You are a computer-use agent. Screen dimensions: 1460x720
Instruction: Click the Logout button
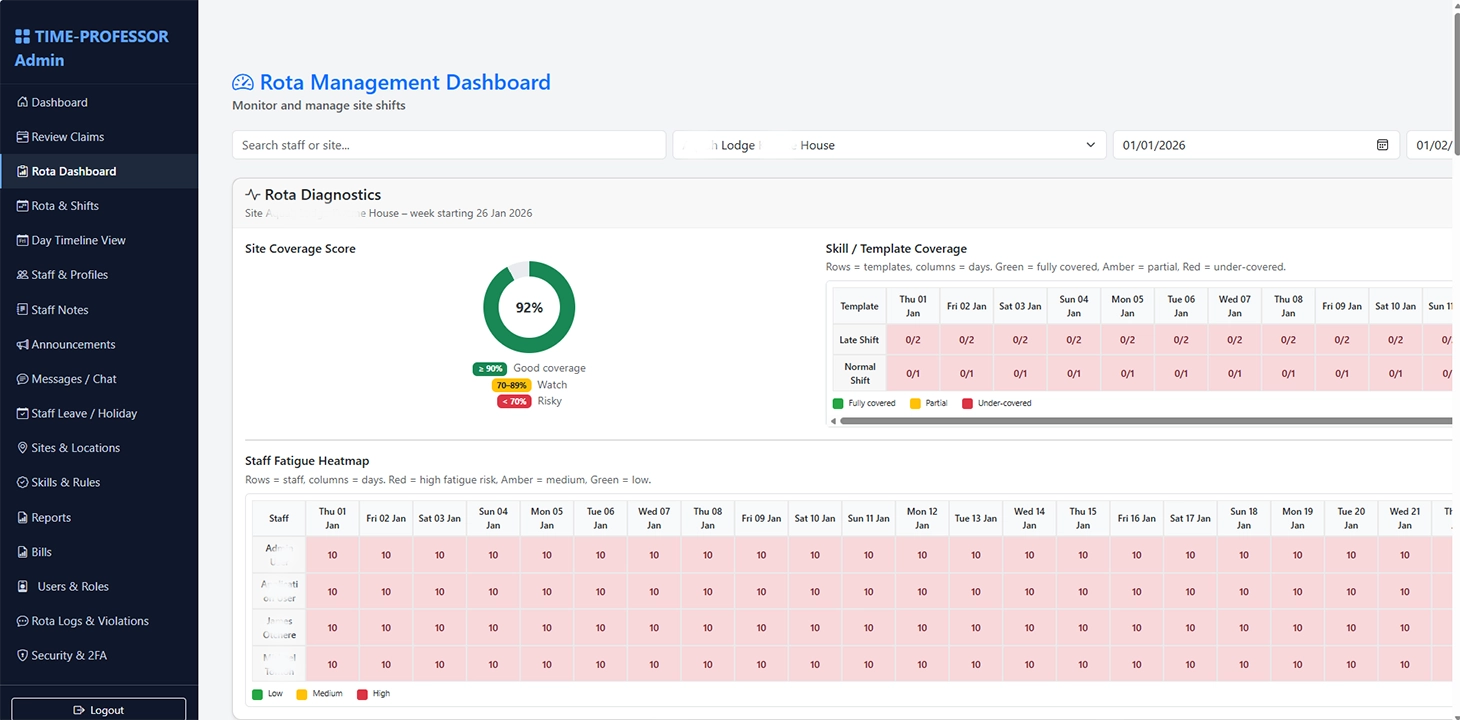[98, 709]
